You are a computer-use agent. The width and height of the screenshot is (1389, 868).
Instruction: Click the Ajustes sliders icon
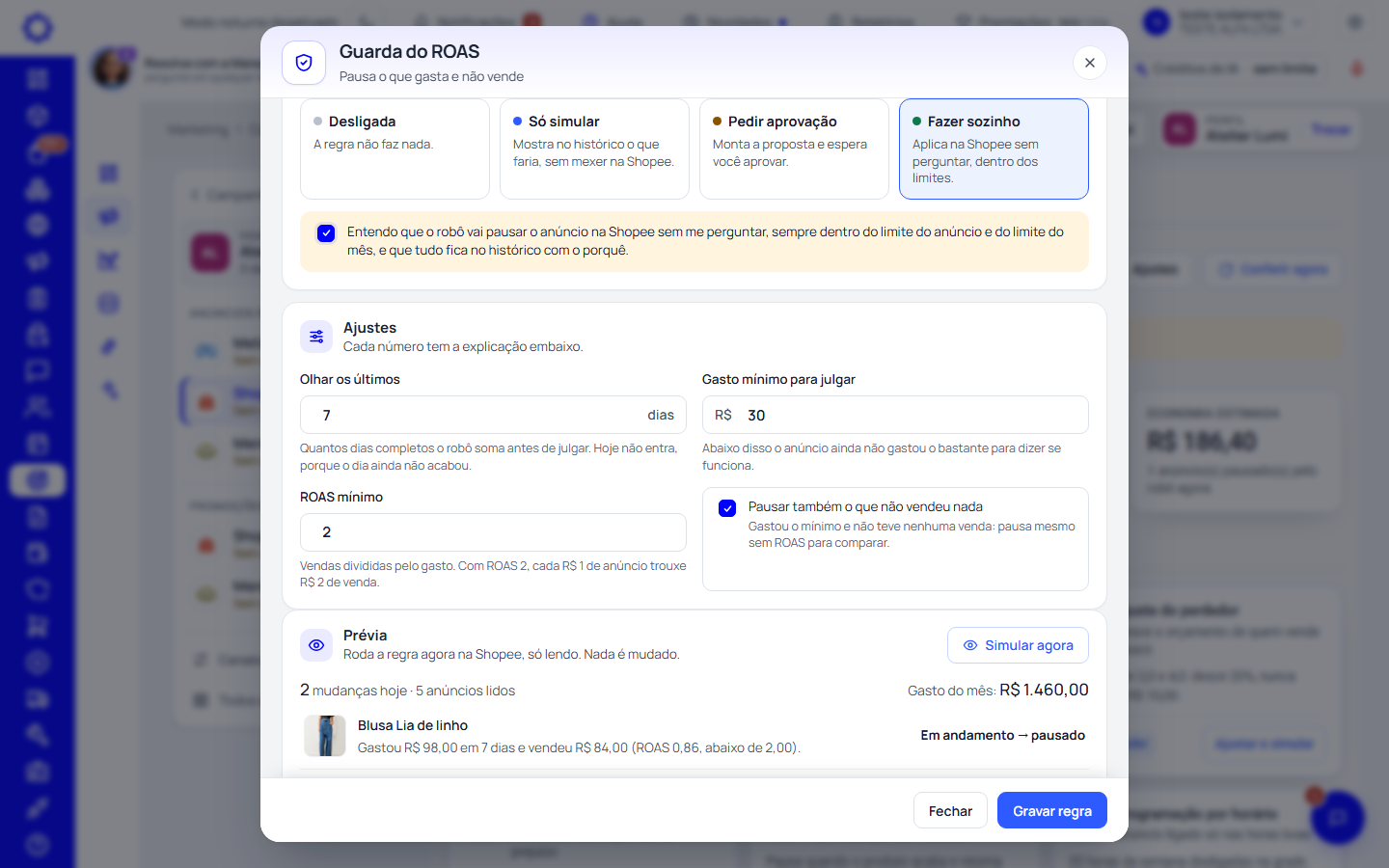316,337
